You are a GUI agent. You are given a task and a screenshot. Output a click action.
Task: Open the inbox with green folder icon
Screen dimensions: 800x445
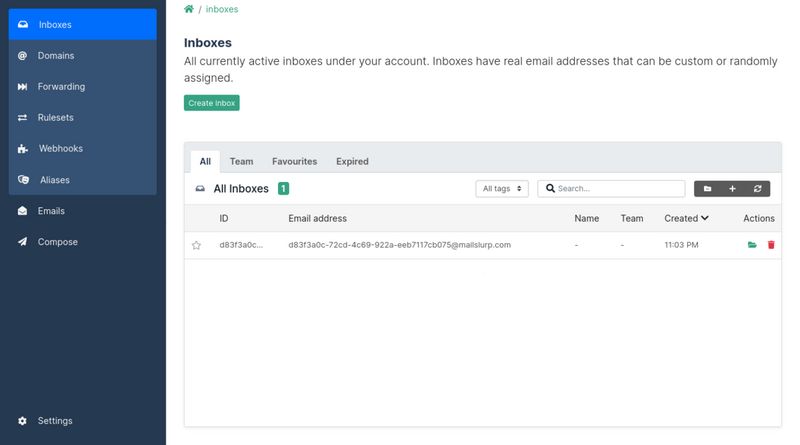752,245
